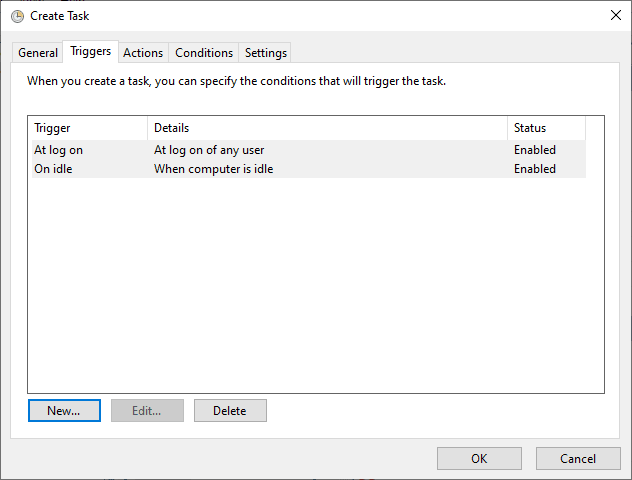
Task: Click the Create Task clock icon in title bar
Action: pyautogui.click(x=17, y=16)
